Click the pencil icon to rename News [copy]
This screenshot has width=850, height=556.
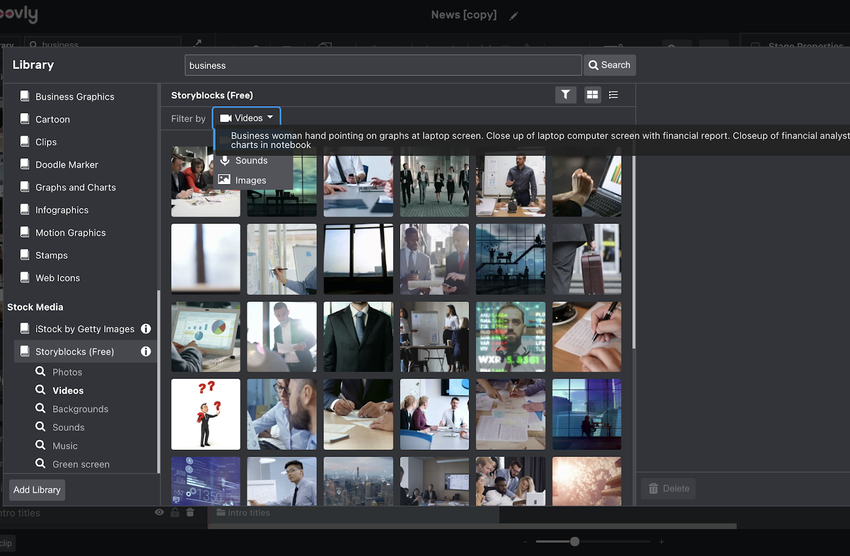(x=513, y=16)
